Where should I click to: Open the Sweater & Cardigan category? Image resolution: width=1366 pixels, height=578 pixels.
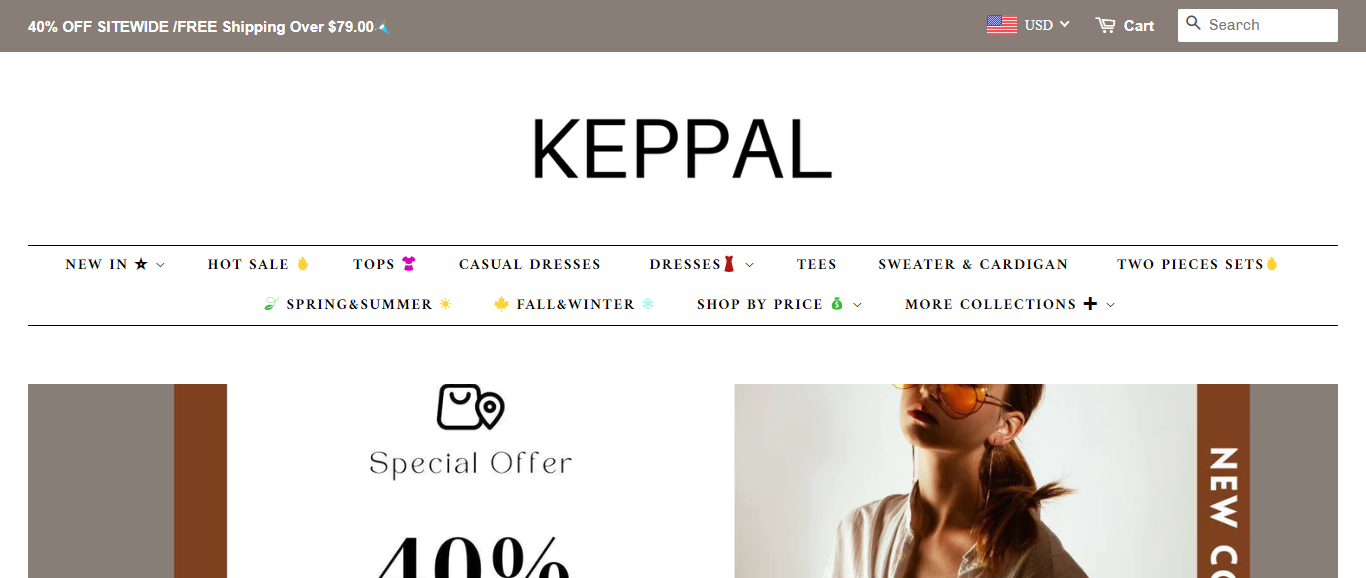point(973,264)
